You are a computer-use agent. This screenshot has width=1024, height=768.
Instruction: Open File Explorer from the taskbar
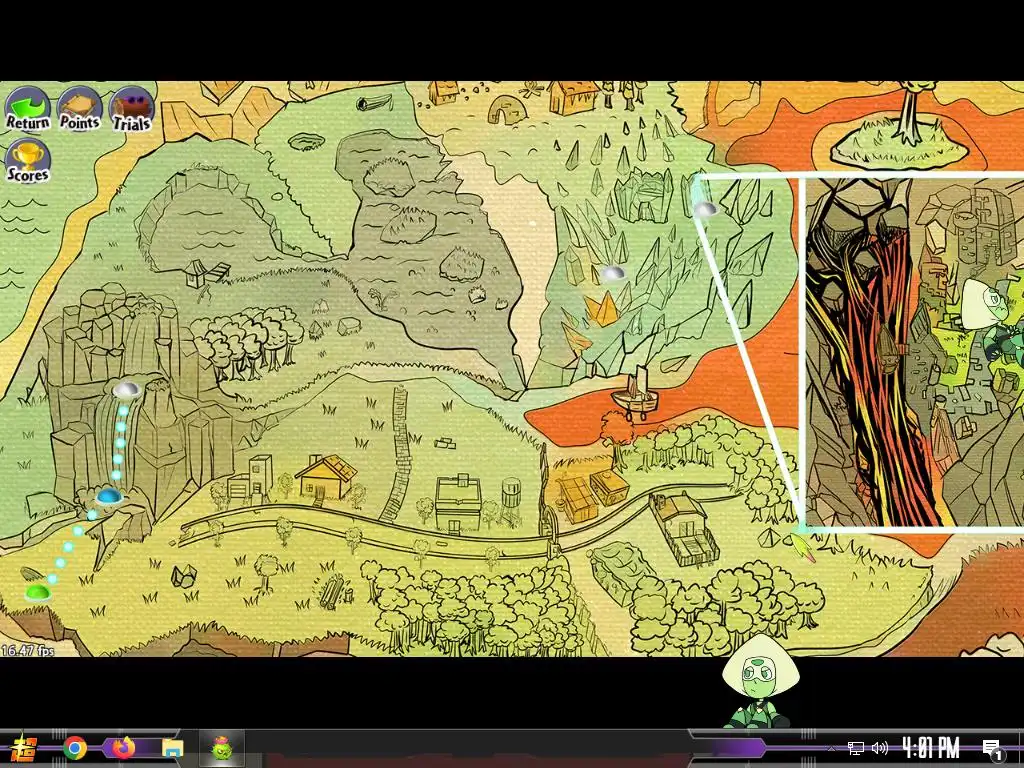[x=172, y=748]
